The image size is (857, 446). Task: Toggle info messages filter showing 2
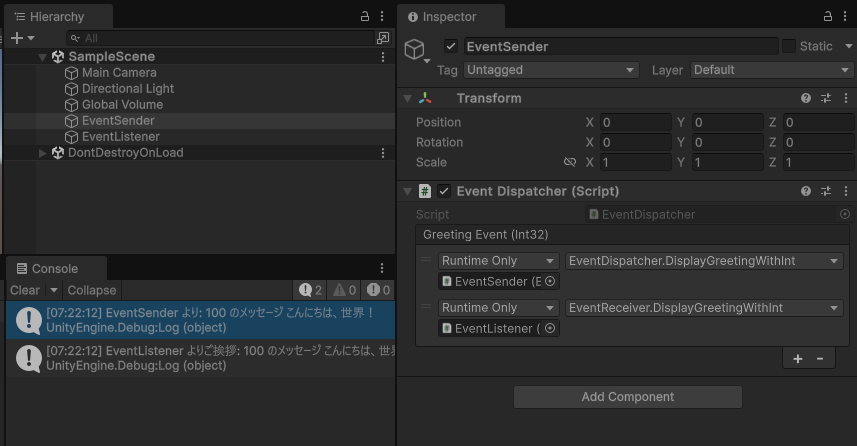(310, 290)
